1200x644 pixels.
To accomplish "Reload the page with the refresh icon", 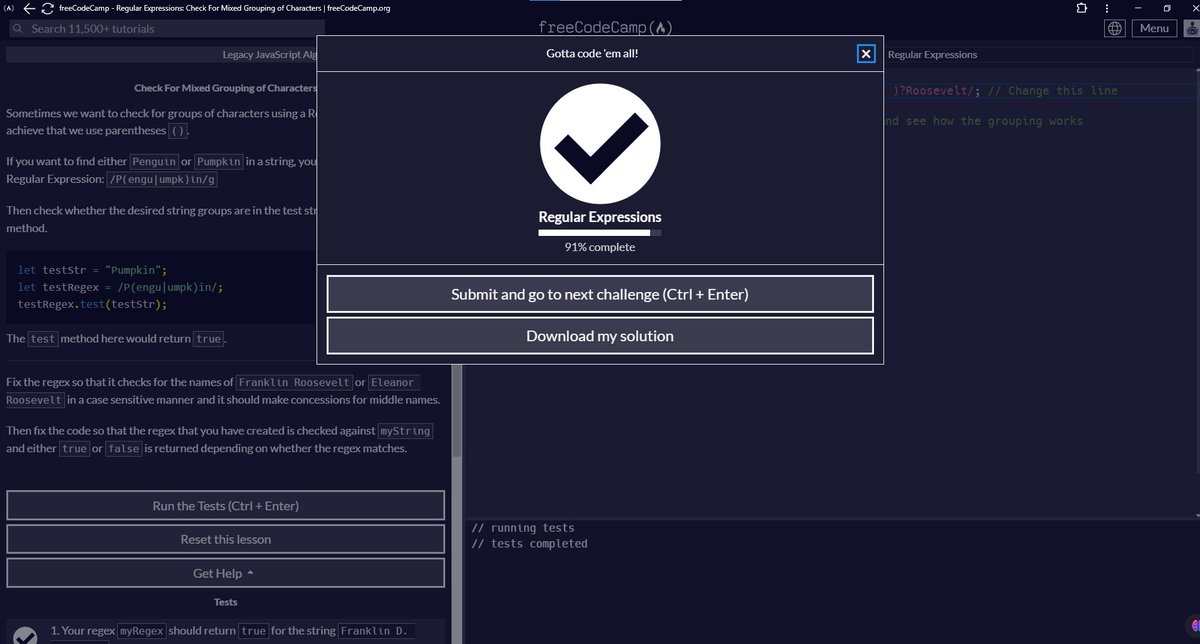I will click(48, 7).
